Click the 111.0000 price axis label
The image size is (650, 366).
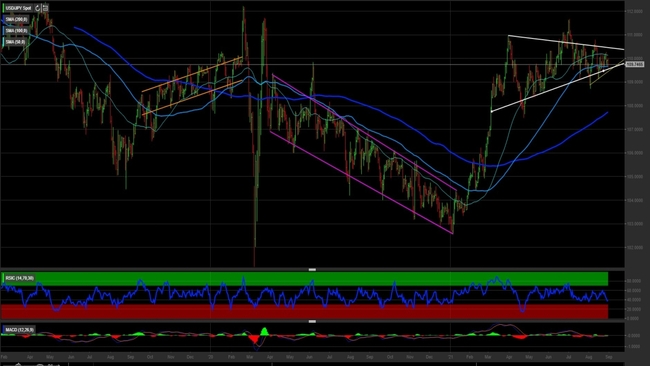635,35
